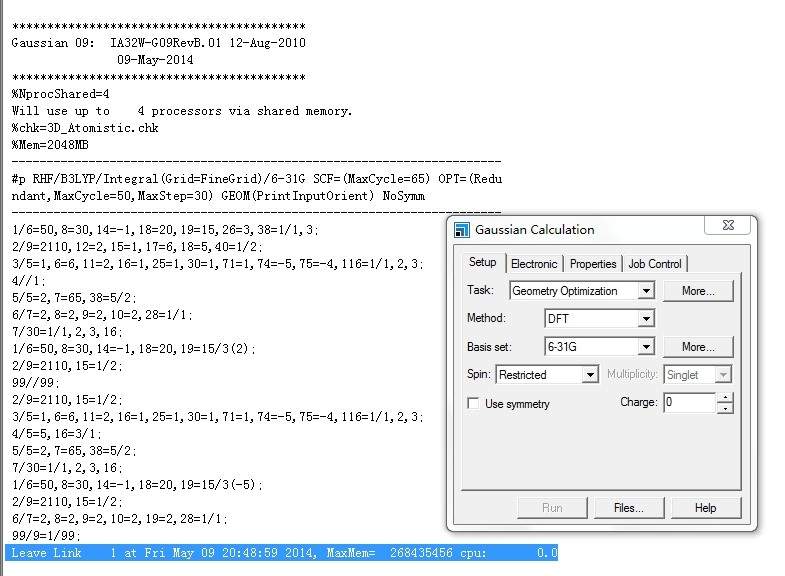Decrease Charge with the down stepper arrow
Image resolution: width=785 pixels, height=576 pixels.
[725, 408]
